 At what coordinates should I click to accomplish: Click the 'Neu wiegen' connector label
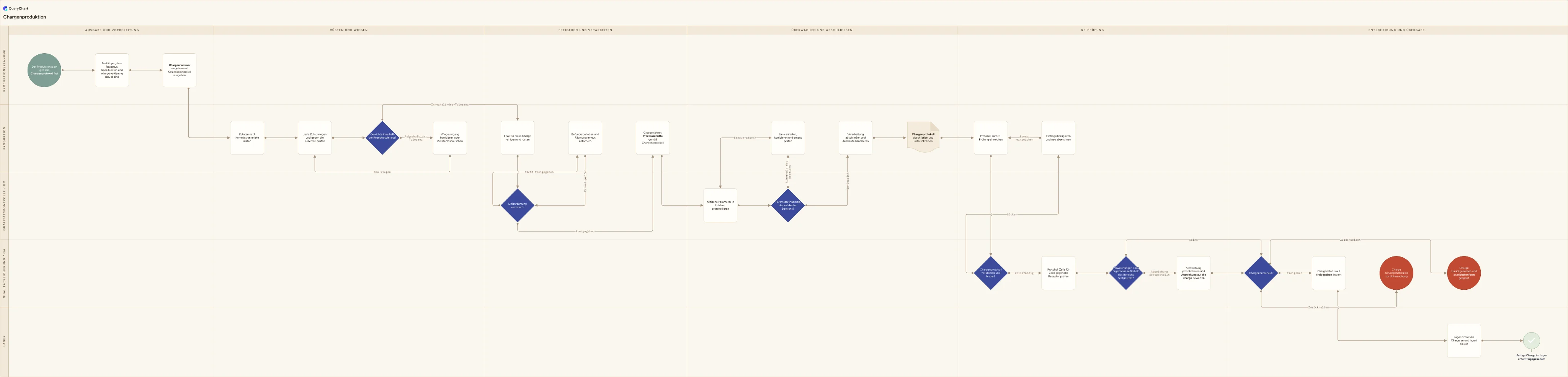point(382,172)
